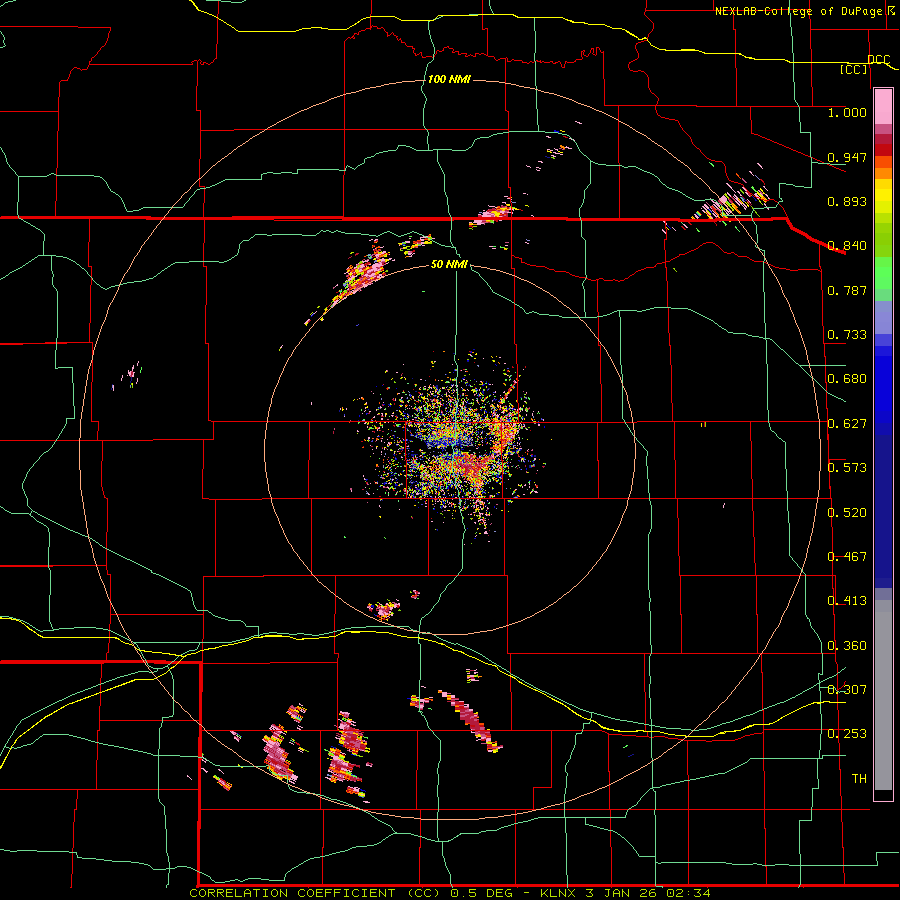Click the 0.627 scale value

847,424
